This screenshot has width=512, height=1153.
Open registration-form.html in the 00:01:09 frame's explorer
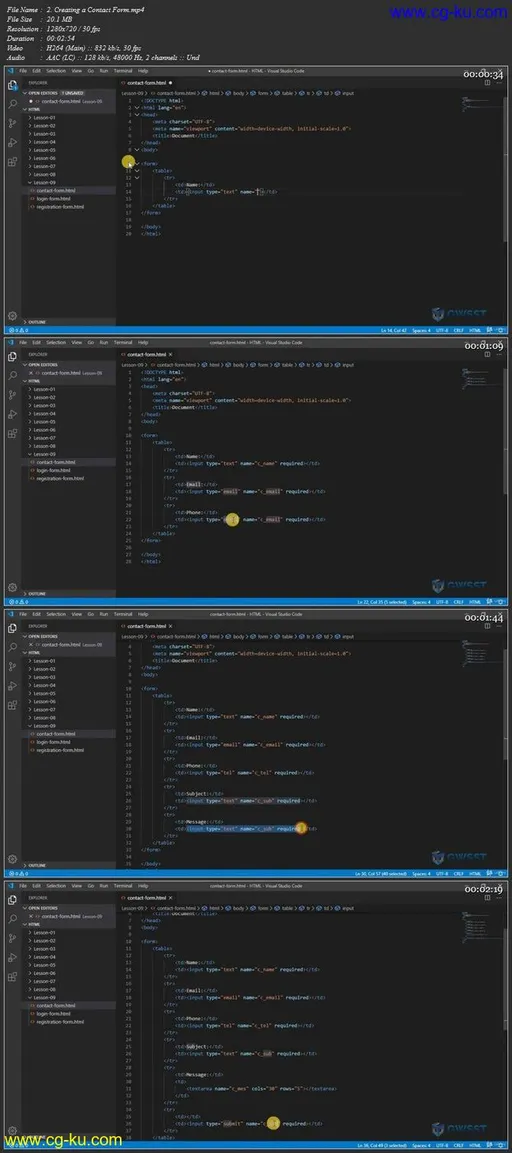[x=60, y=478]
